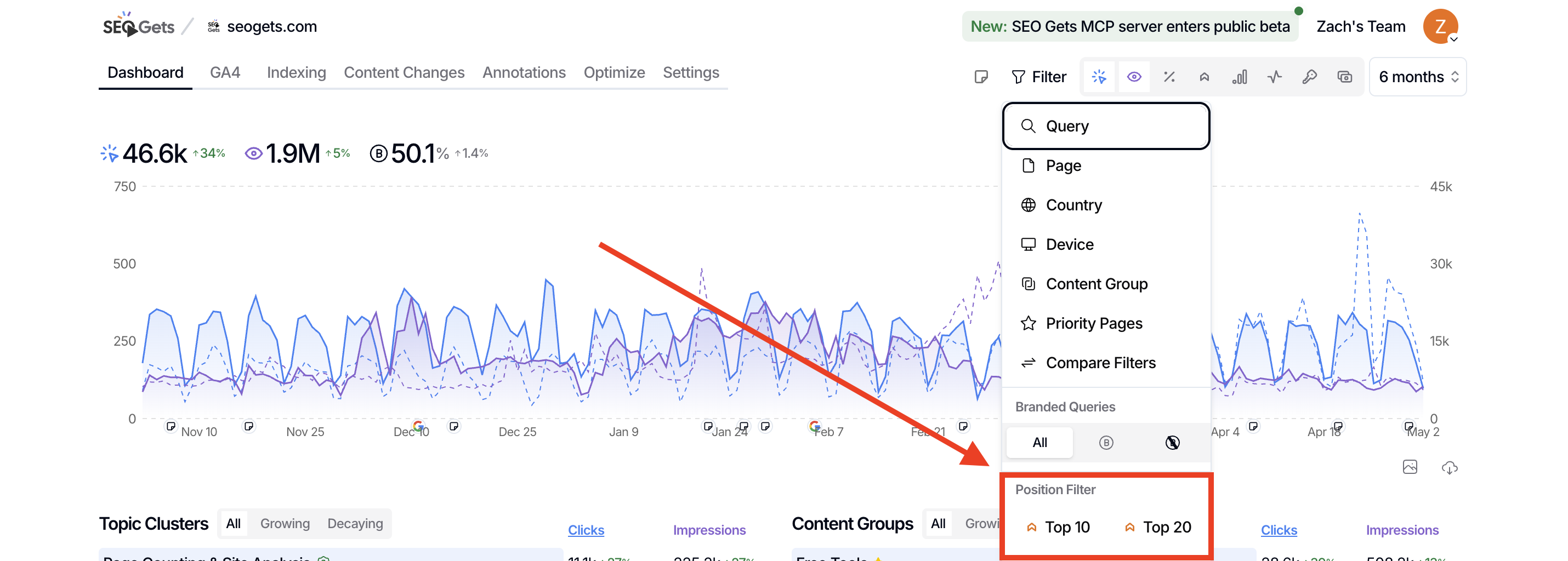
Task: Select branded-only queries icon
Action: 1106,442
